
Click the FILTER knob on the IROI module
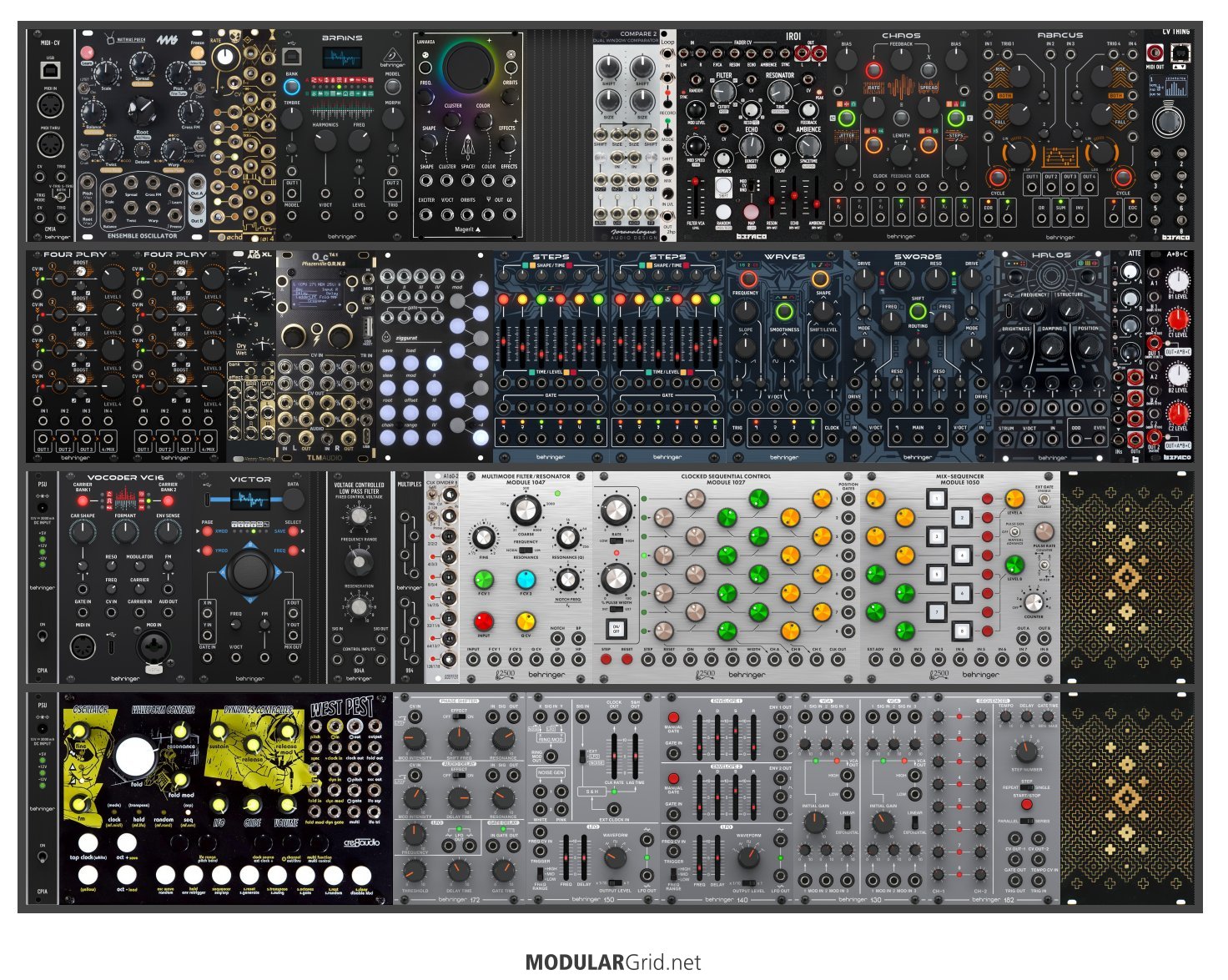point(725,93)
